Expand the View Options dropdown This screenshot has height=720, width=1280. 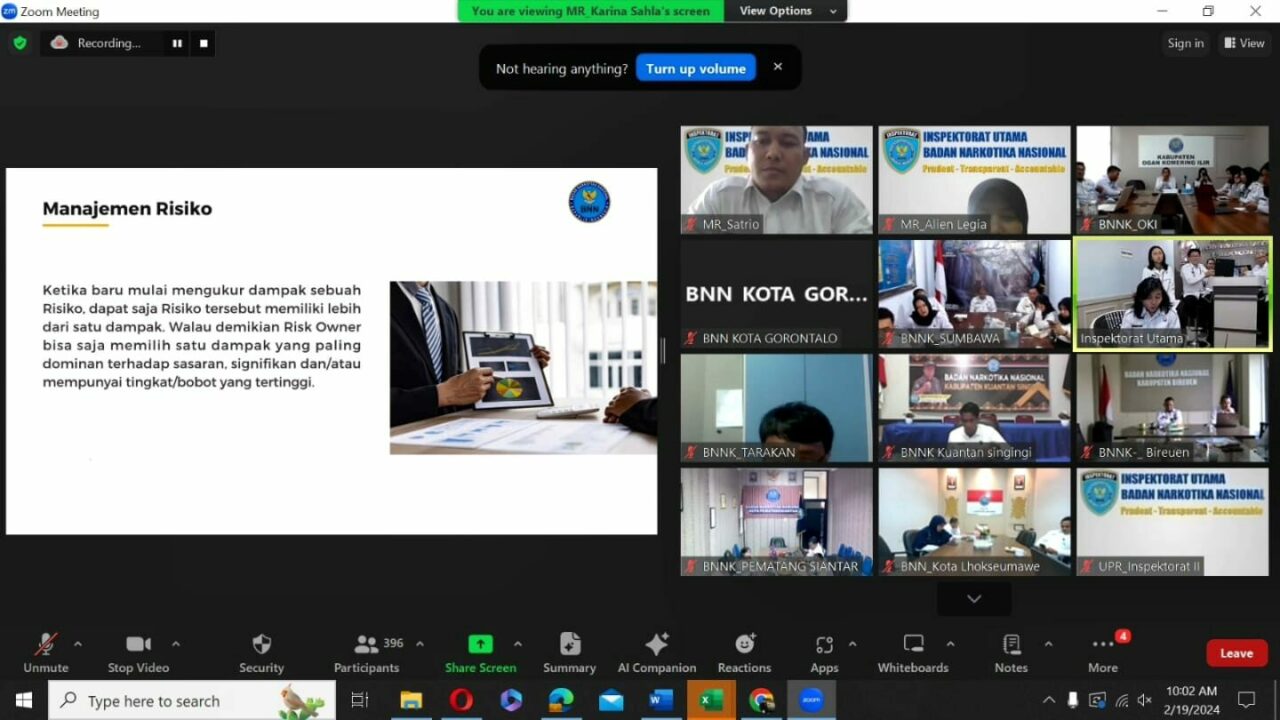coord(787,11)
